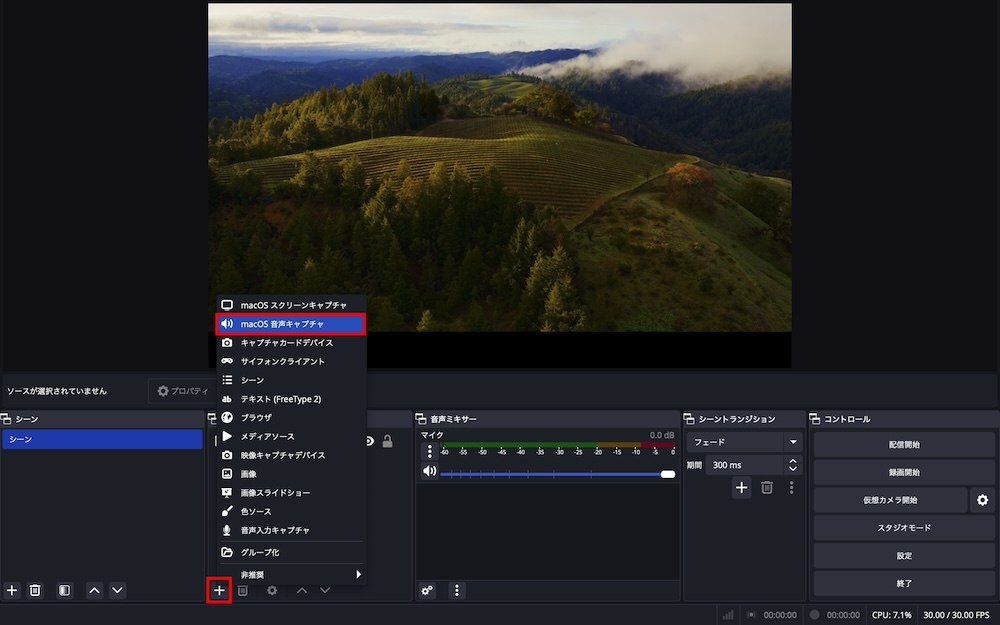The width and height of the screenshot is (1000, 625).
Task: Click 30.00 / 30.00 FPS status text
Action: coord(957,615)
